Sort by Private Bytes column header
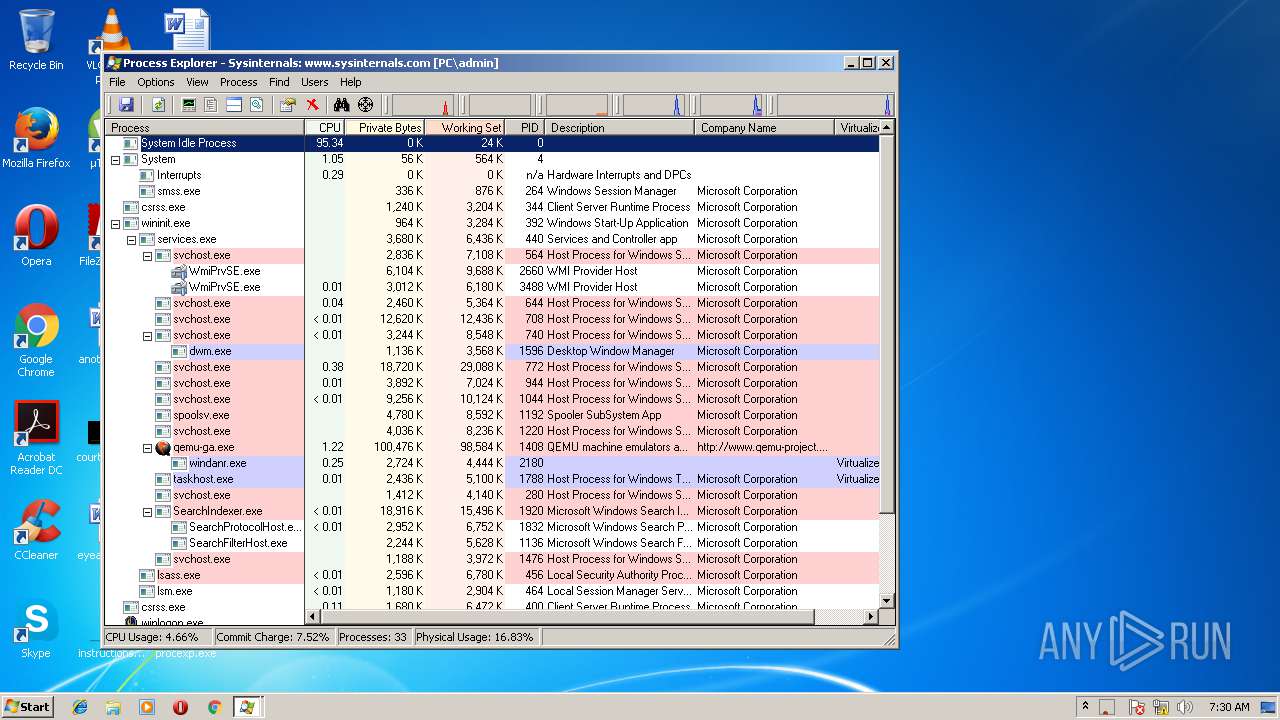The height and width of the screenshot is (720, 1280). [385, 127]
